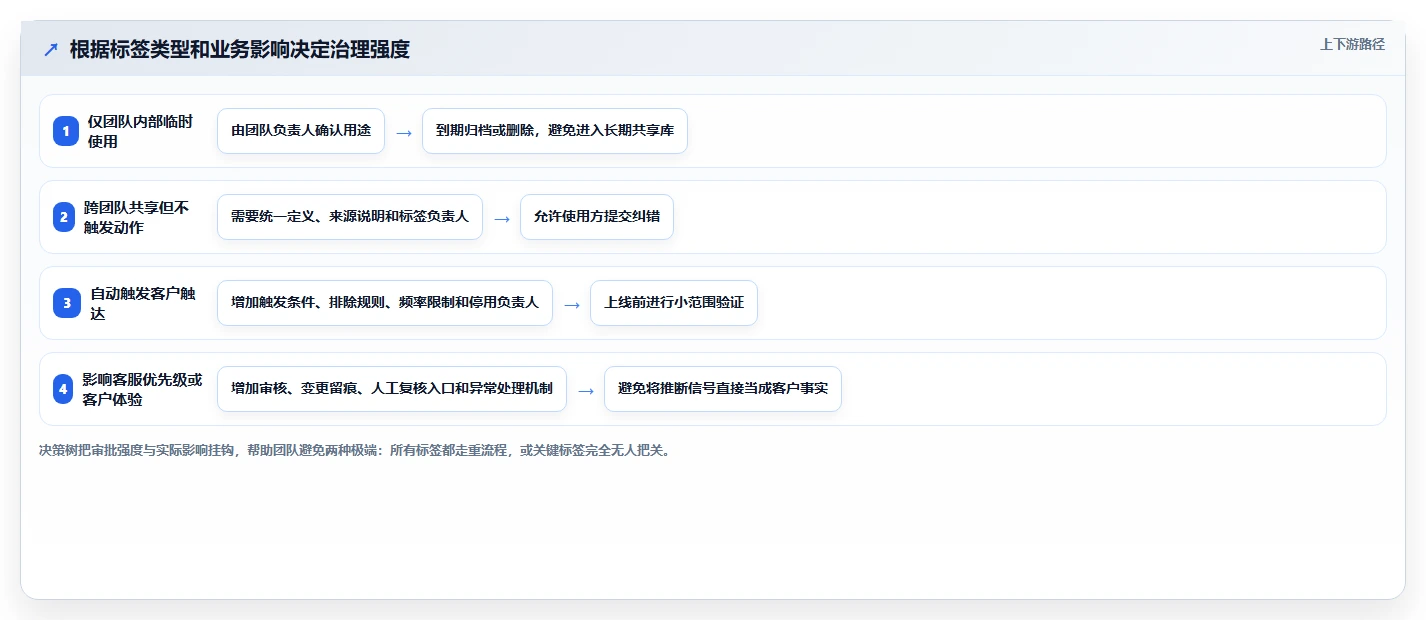The height and width of the screenshot is (620, 1426).
Task: Click the number 2 step badge
Action: pos(66,217)
